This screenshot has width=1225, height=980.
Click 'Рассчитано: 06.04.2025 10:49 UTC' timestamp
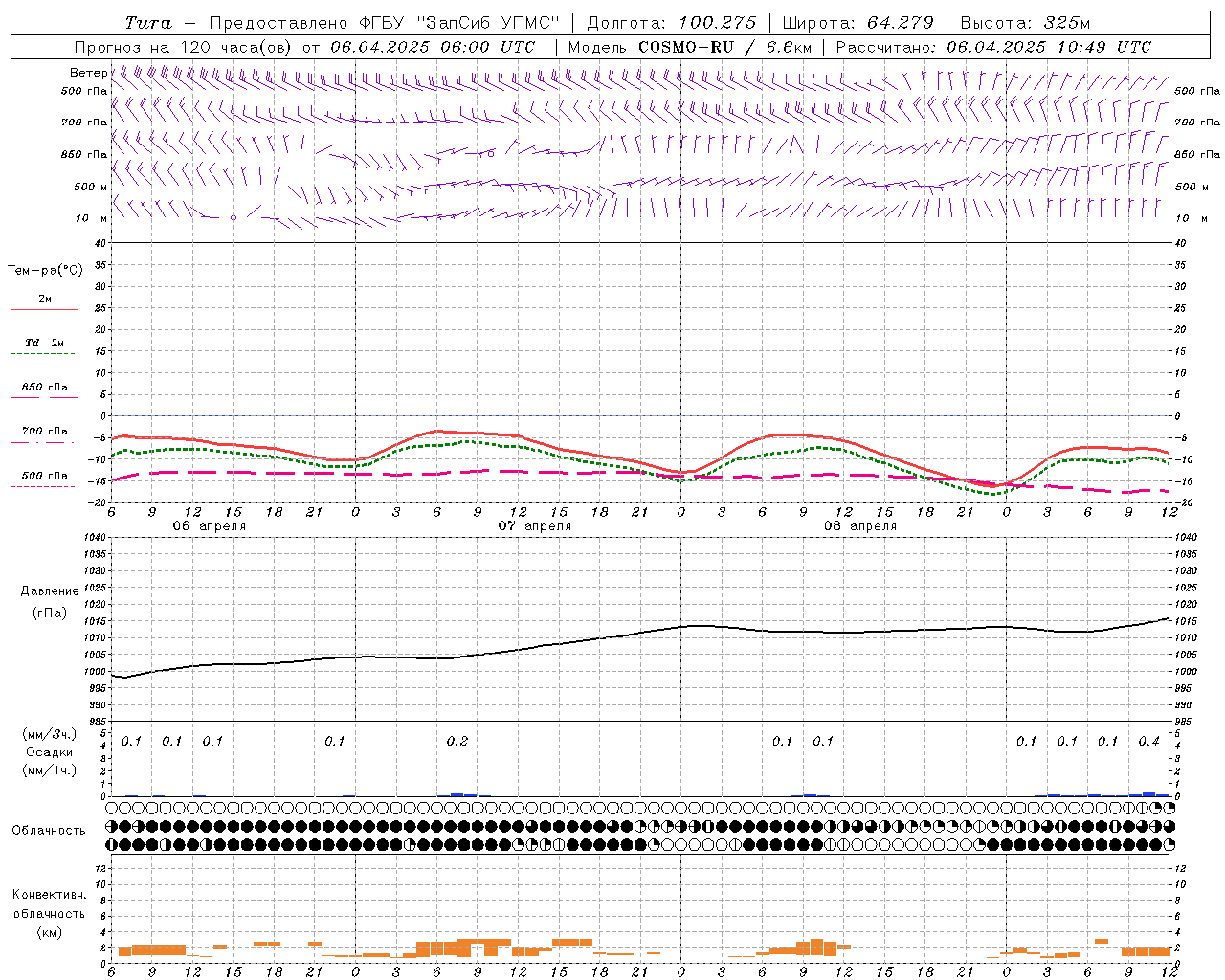993,47
